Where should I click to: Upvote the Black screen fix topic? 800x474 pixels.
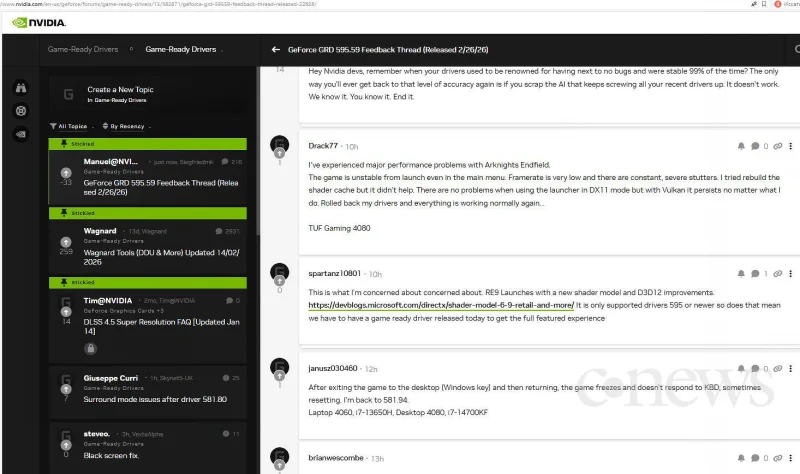[x=66, y=445]
